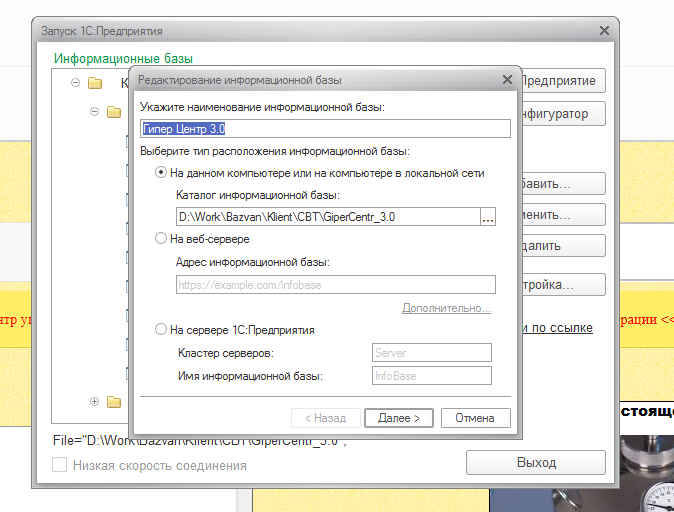Screen dimensions: 674x512
Task: Click the 'Настройка...' button in launcher window
Action: [564, 285]
